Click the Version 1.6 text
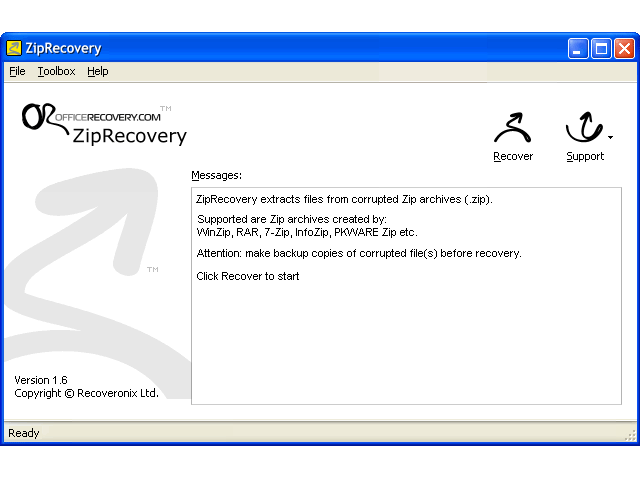 click(41, 380)
